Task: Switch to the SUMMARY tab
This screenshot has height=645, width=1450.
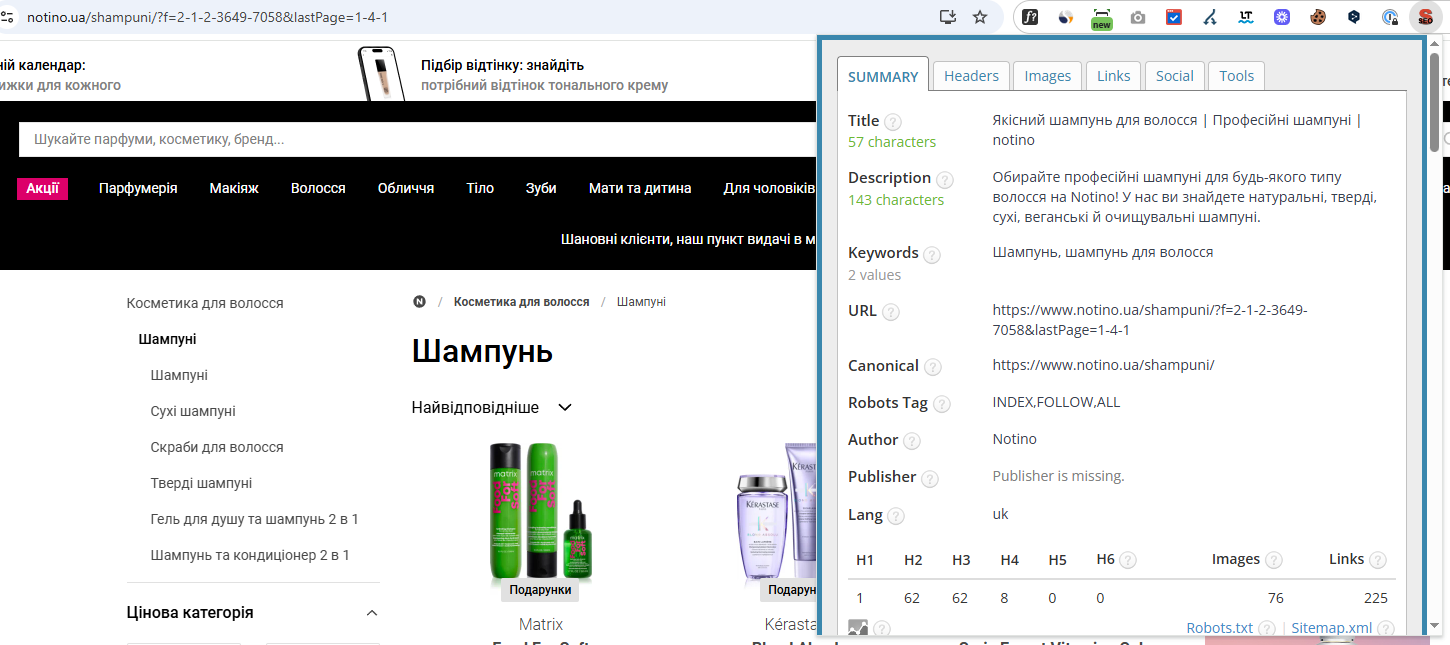Action: [883, 76]
